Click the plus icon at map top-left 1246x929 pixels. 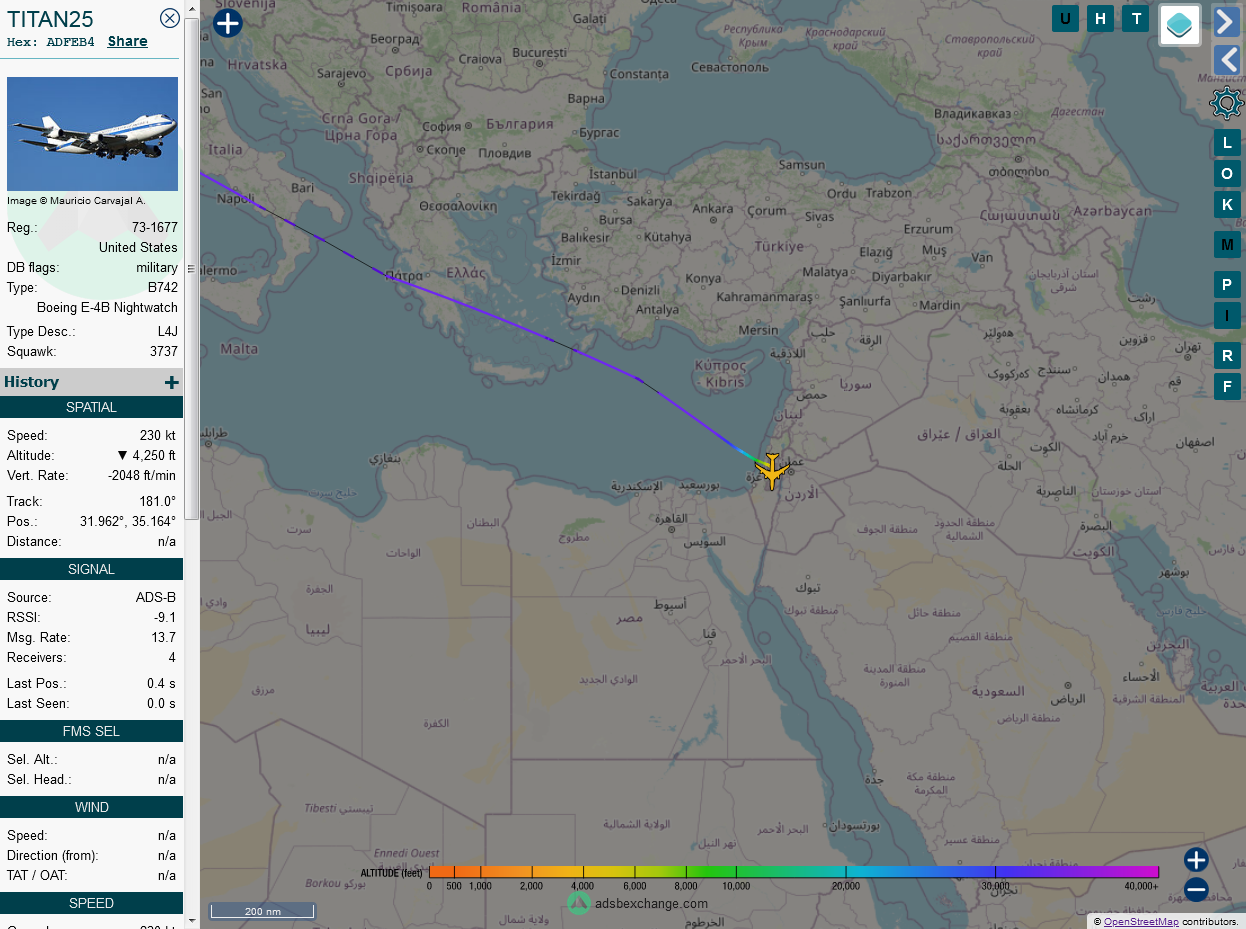click(228, 22)
